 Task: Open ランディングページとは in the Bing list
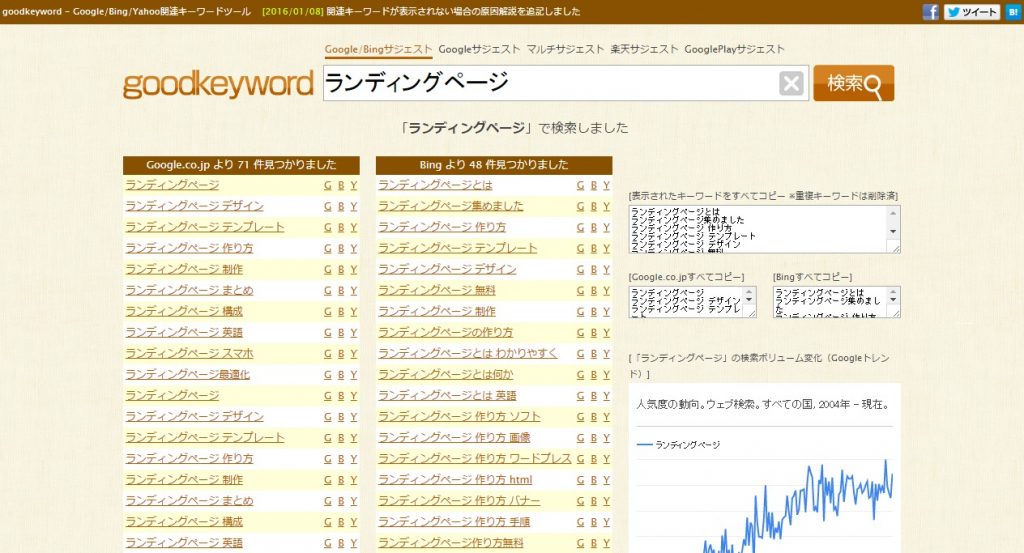(x=435, y=185)
